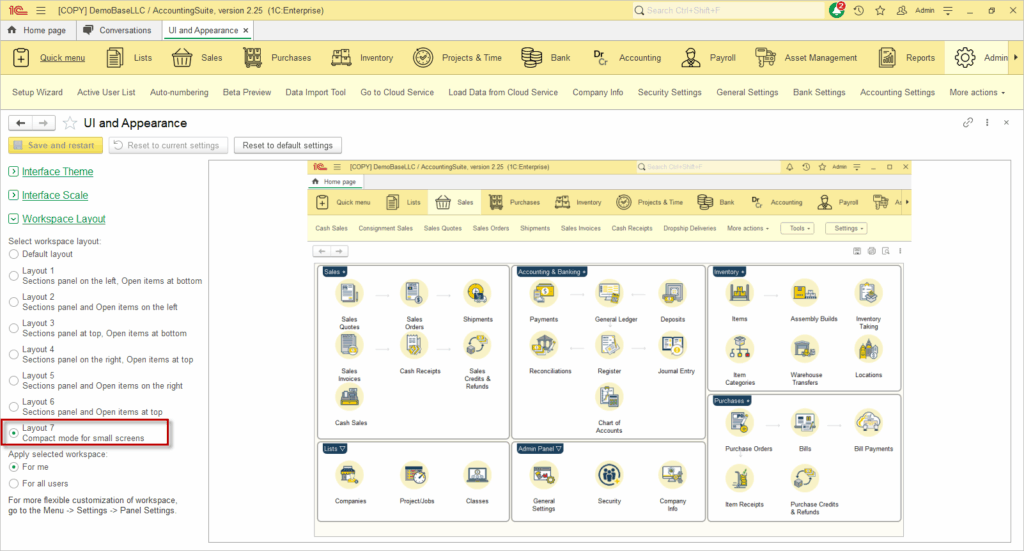Open Company Info command
This screenshot has height=551, width=1024.
pos(598,92)
